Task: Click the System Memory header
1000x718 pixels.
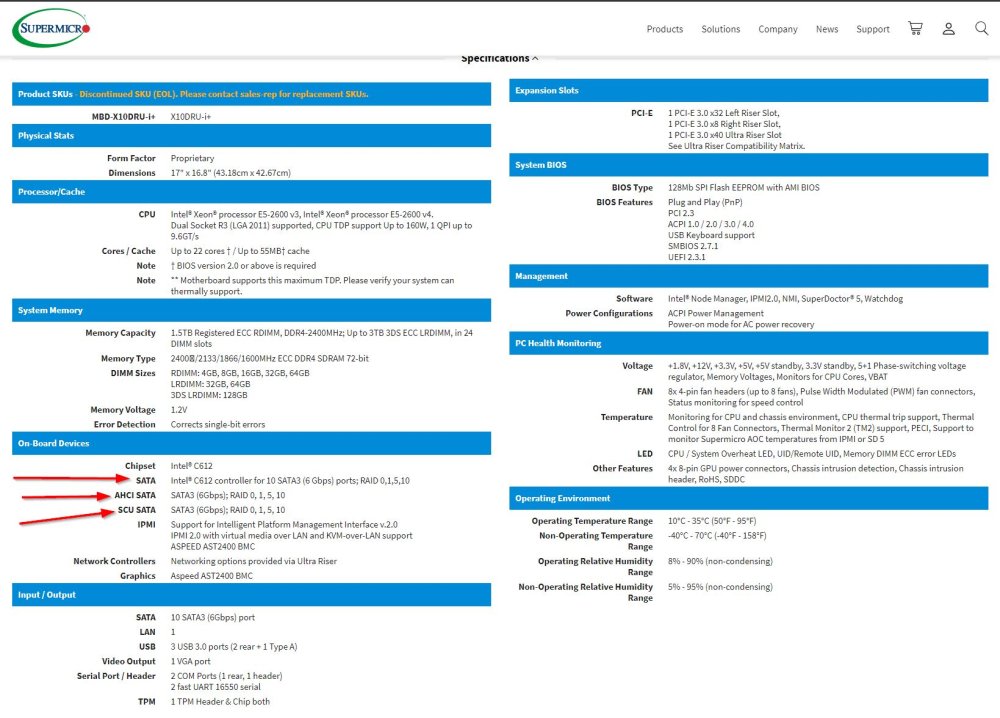Action: coord(251,310)
